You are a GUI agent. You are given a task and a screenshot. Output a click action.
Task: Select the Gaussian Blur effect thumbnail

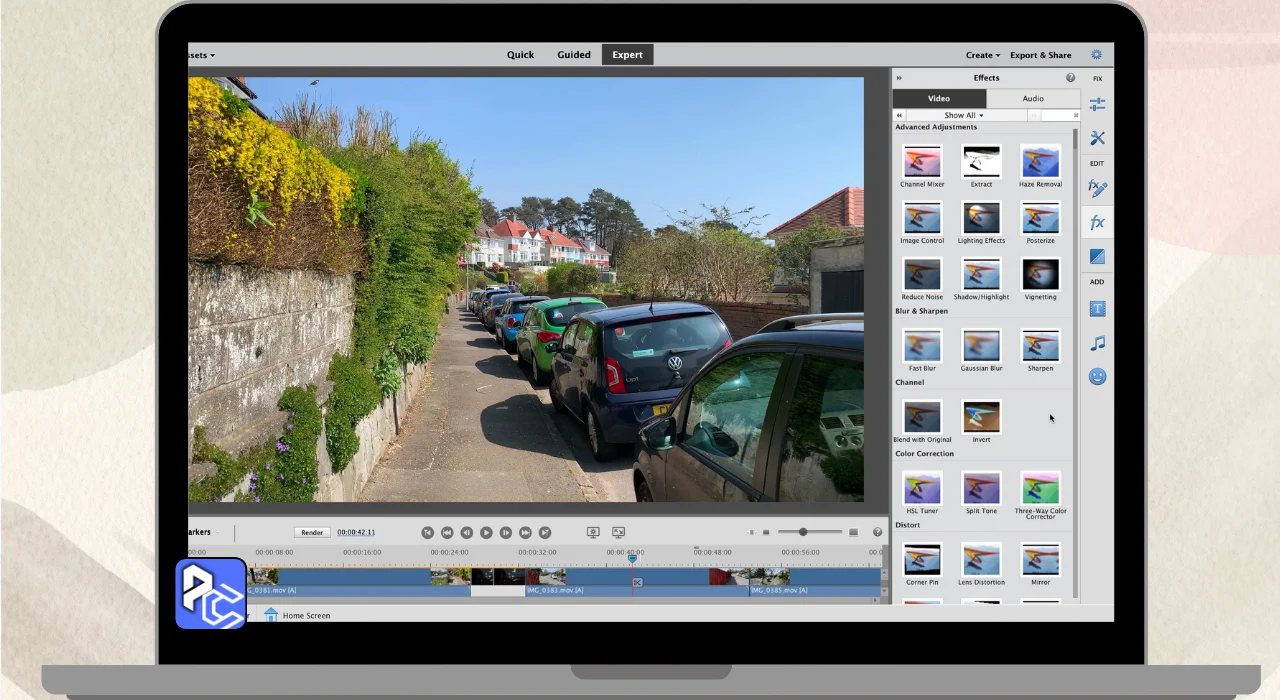click(x=981, y=346)
